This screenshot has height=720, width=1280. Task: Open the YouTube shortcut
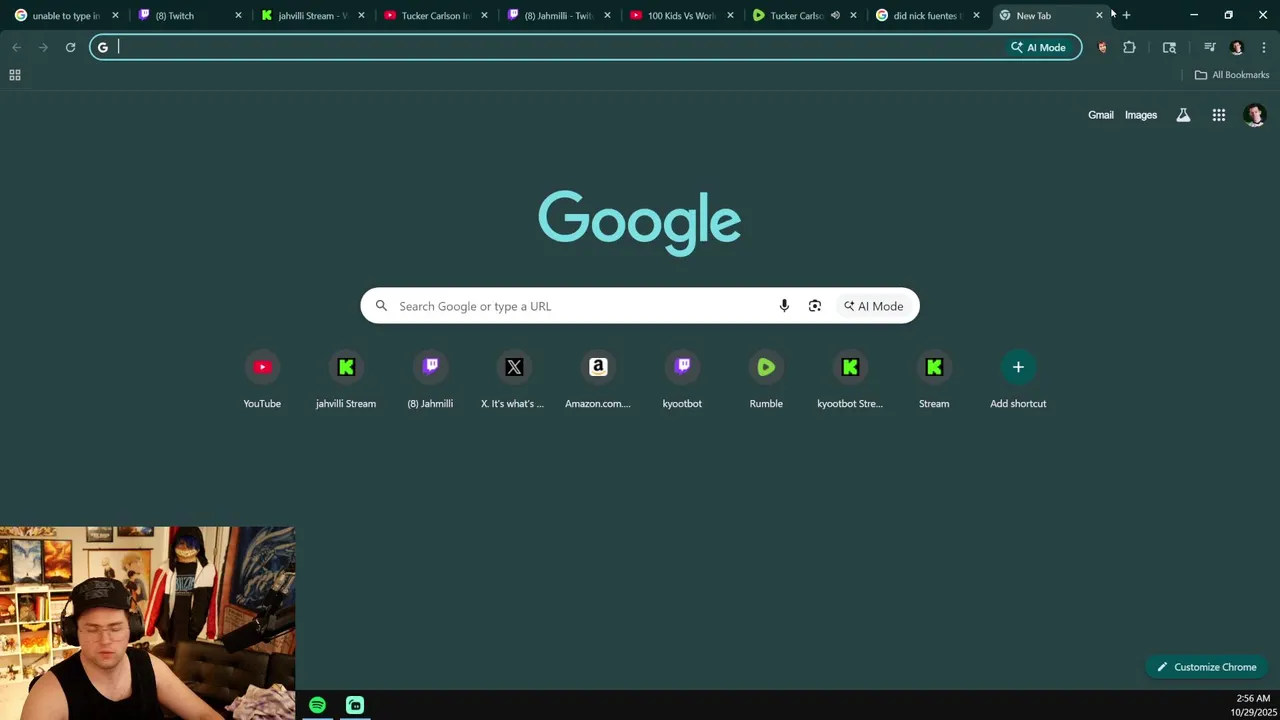coord(262,380)
